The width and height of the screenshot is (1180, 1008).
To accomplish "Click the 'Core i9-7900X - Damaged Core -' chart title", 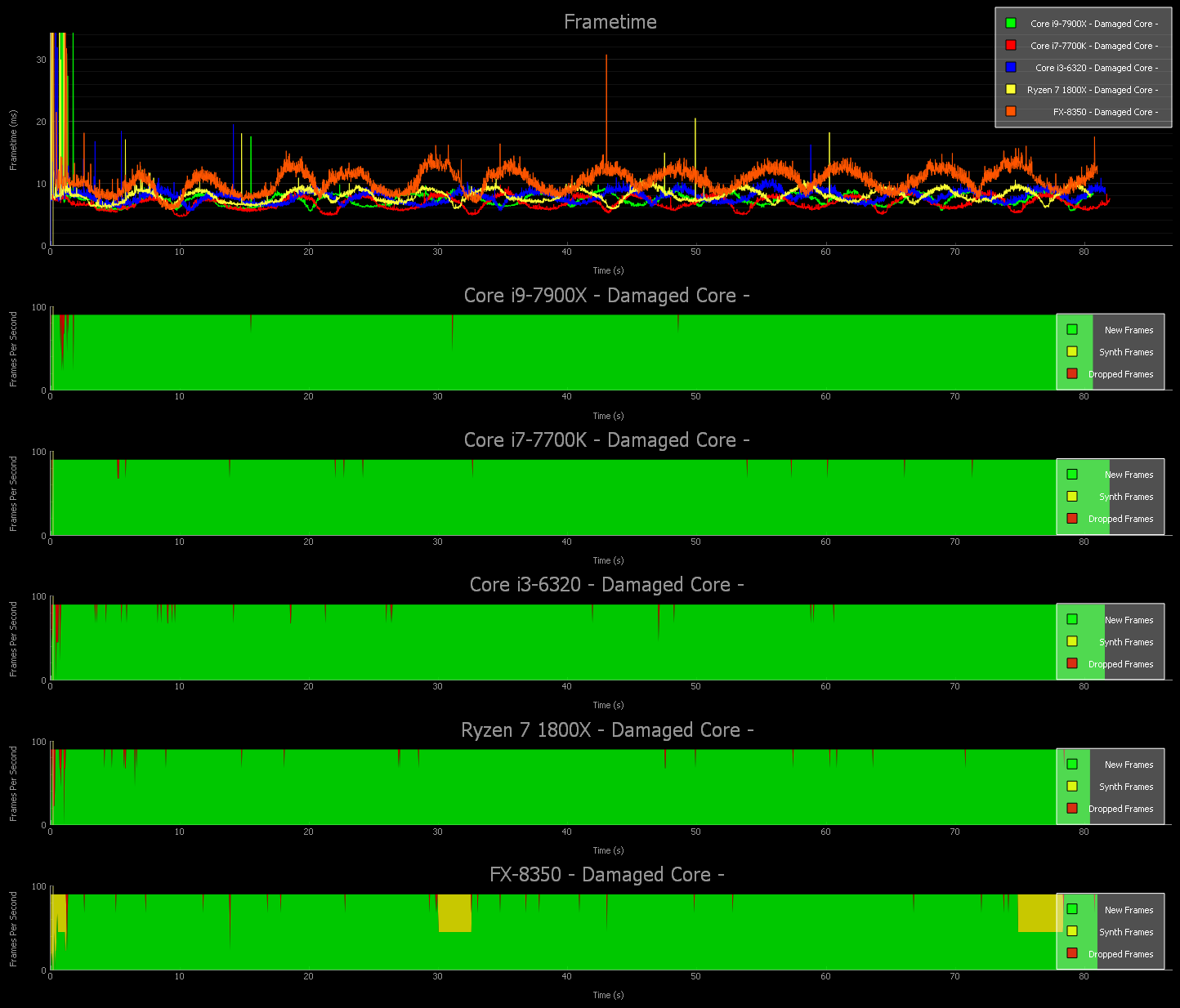I will (x=607, y=296).
